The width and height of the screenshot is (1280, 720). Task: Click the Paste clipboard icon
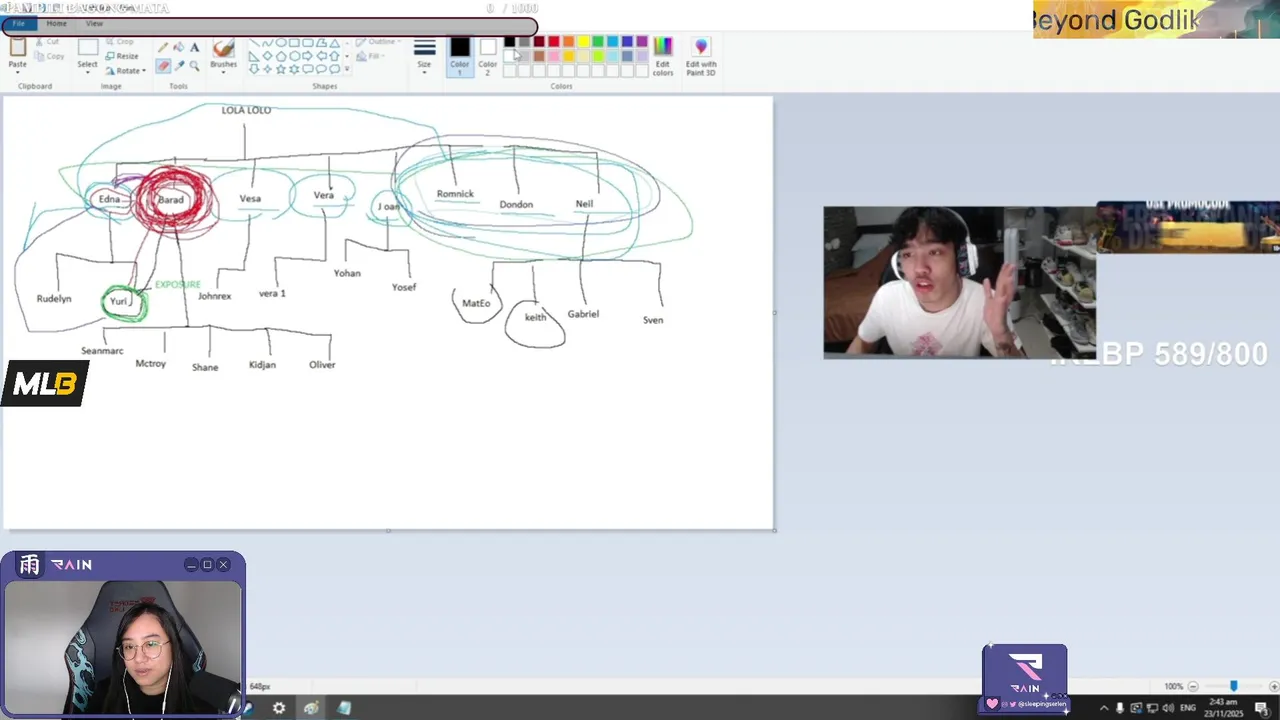(x=17, y=48)
